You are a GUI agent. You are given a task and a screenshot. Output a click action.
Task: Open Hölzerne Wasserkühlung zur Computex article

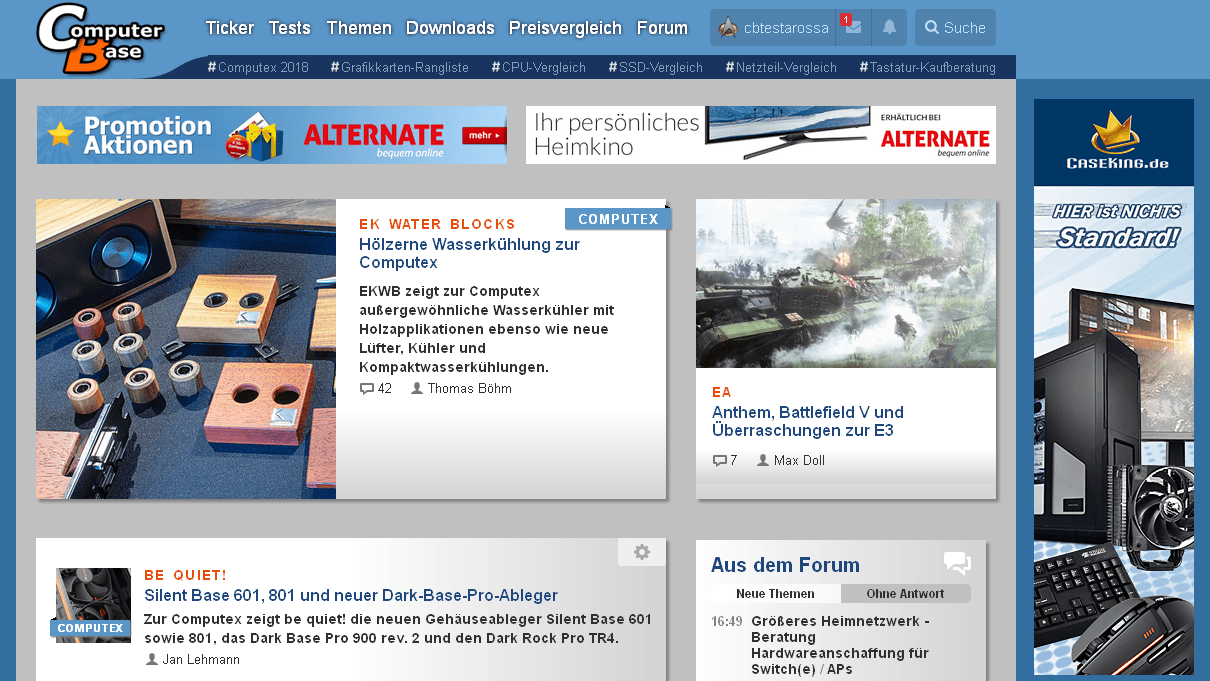[x=469, y=253]
